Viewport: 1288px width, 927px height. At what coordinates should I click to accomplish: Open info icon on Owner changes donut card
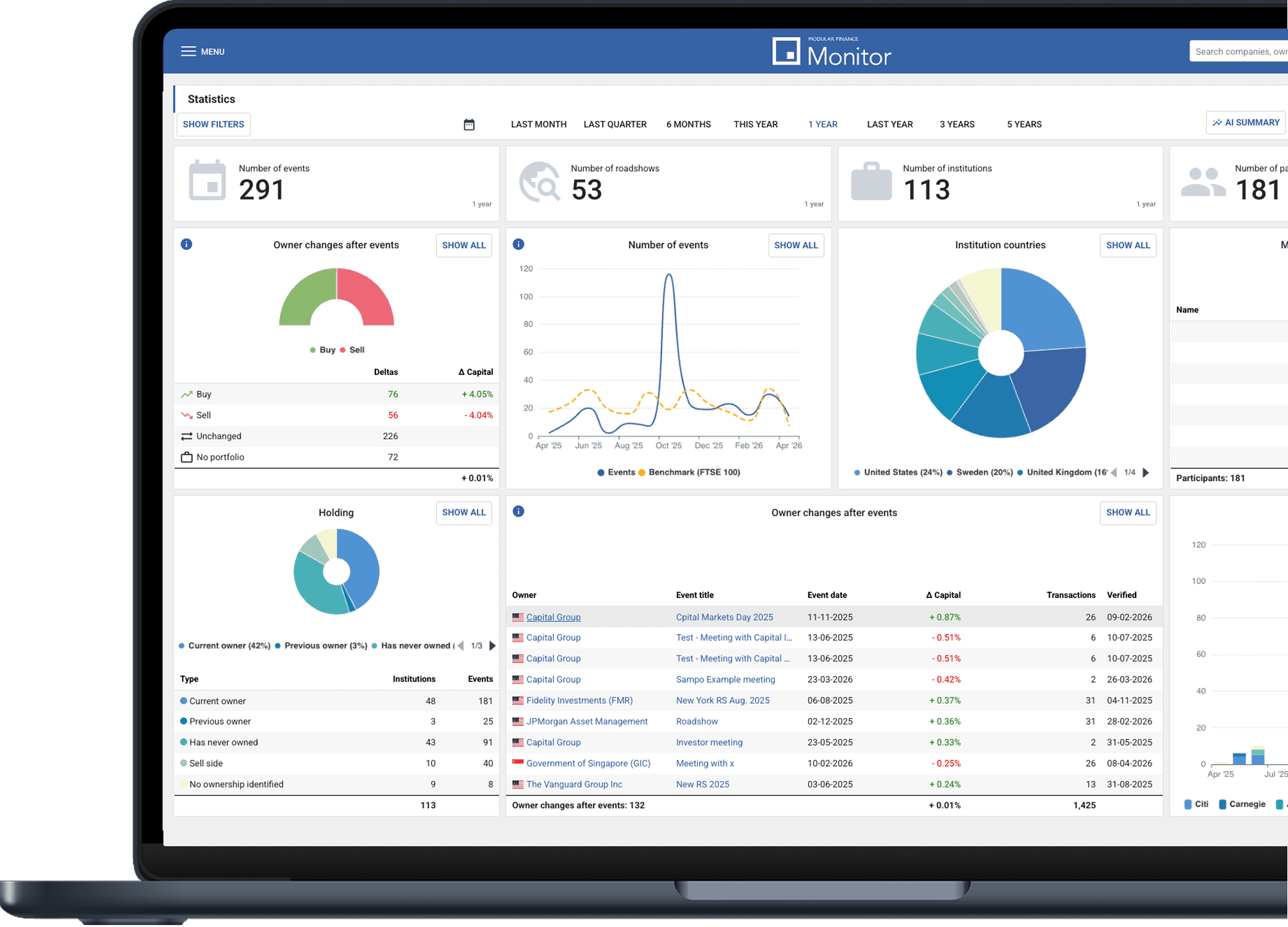[x=186, y=244]
